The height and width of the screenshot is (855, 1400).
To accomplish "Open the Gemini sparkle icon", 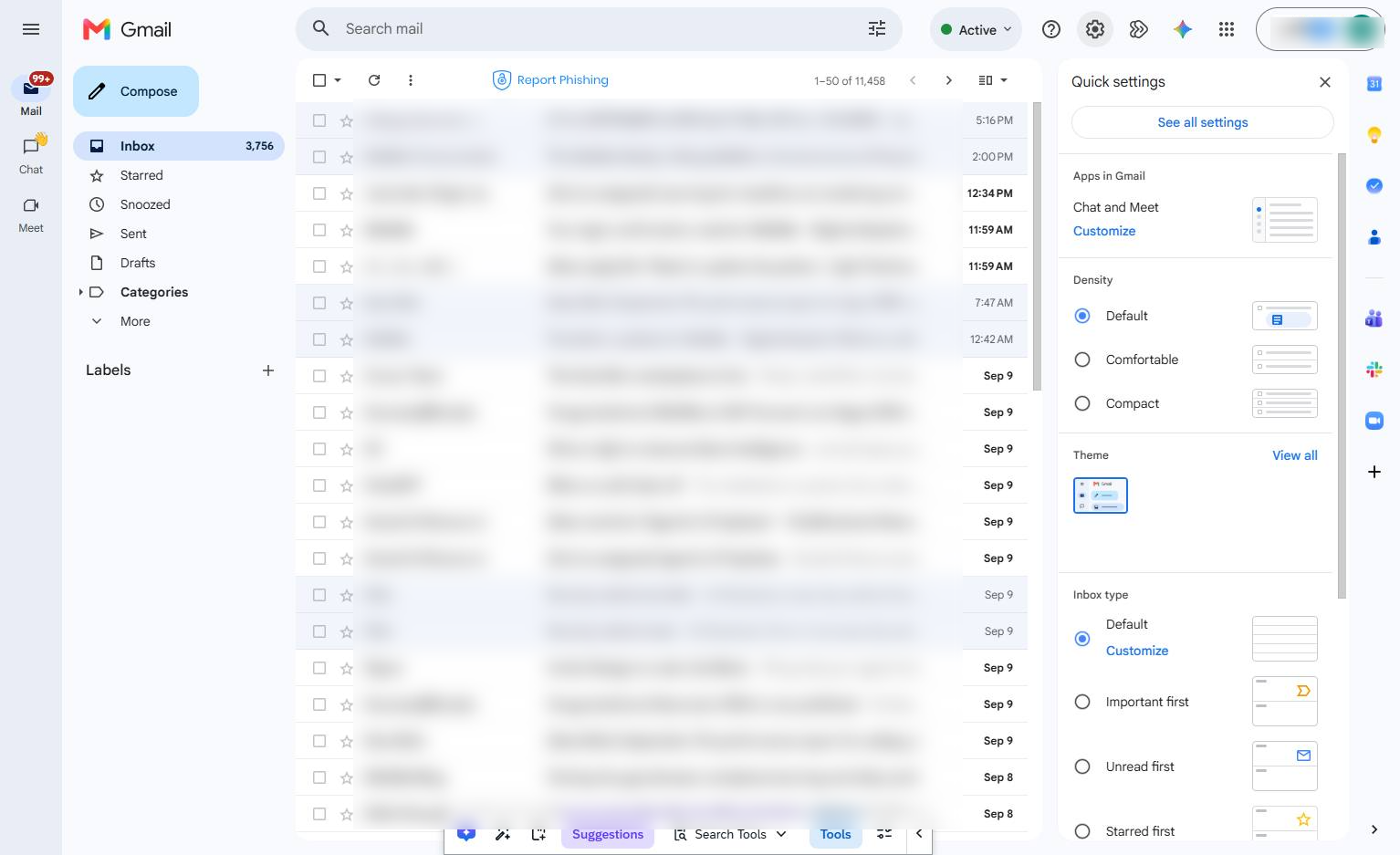I will 1183,29.
